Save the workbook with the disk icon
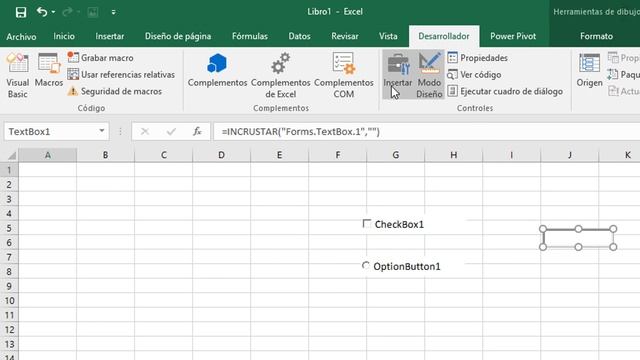This screenshot has height=360, width=640. 21,12
